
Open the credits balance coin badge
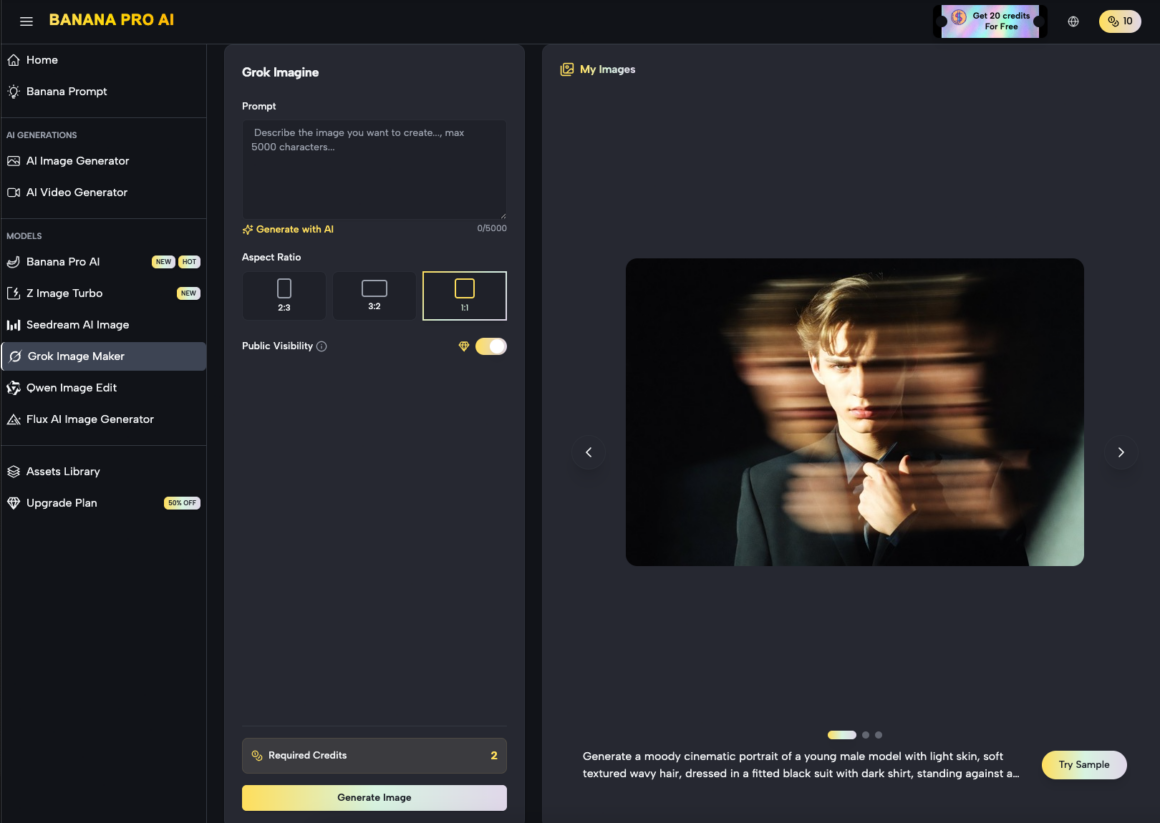(1119, 21)
